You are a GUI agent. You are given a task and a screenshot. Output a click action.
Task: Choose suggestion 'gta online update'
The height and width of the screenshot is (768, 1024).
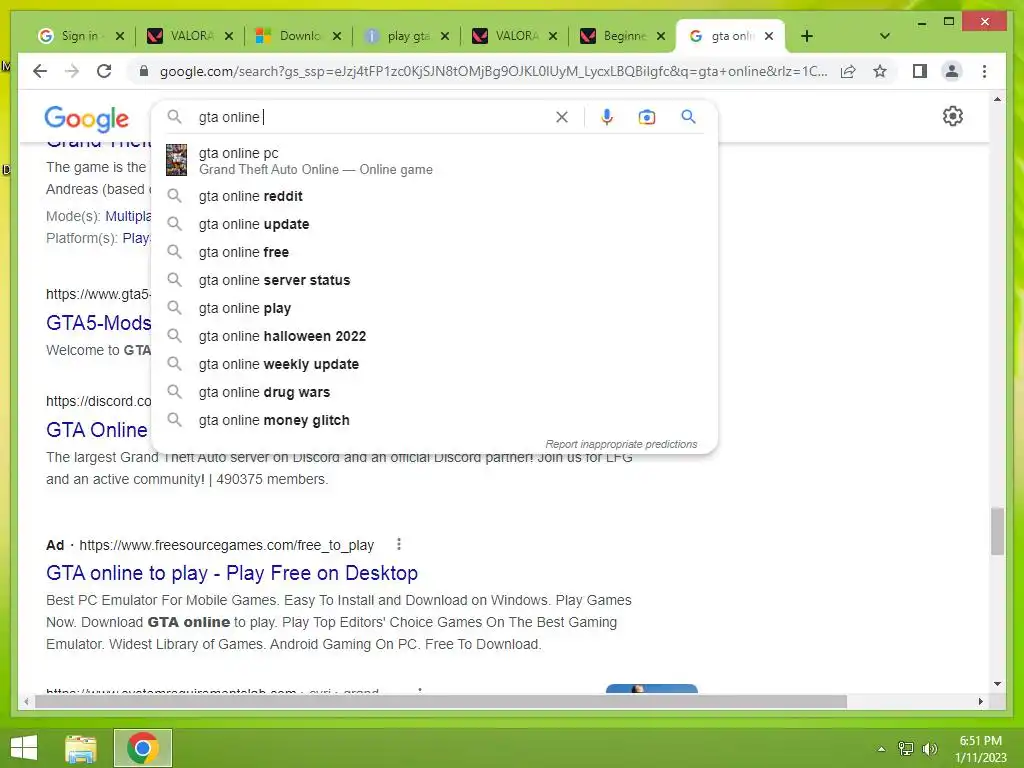434,224
